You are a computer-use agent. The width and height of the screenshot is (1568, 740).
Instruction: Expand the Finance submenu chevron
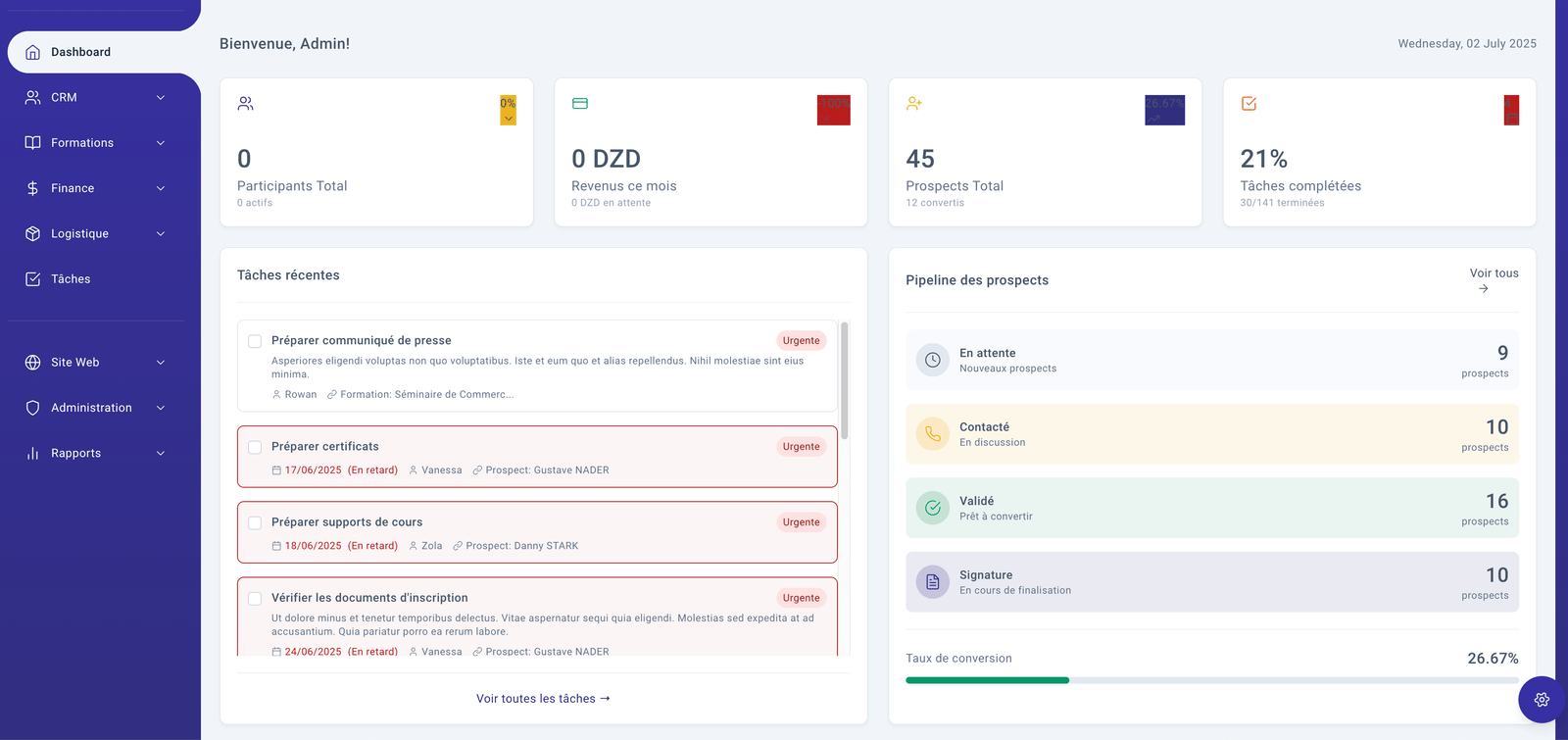(x=161, y=188)
